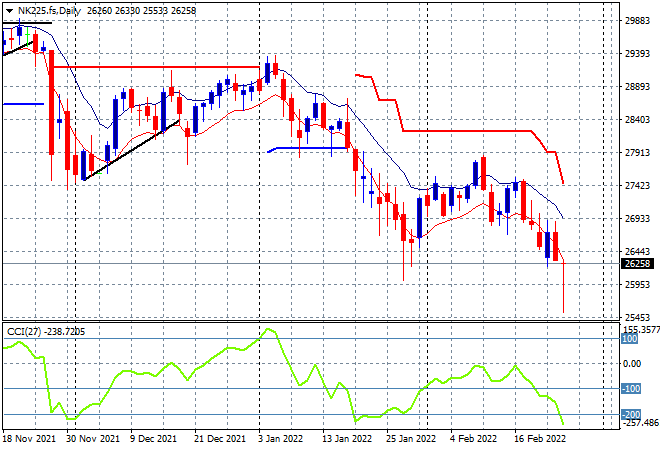This screenshot has height=450, width=660.
Task: Select the 18 Nov 2021 date label
Action: [x=29, y=439]
